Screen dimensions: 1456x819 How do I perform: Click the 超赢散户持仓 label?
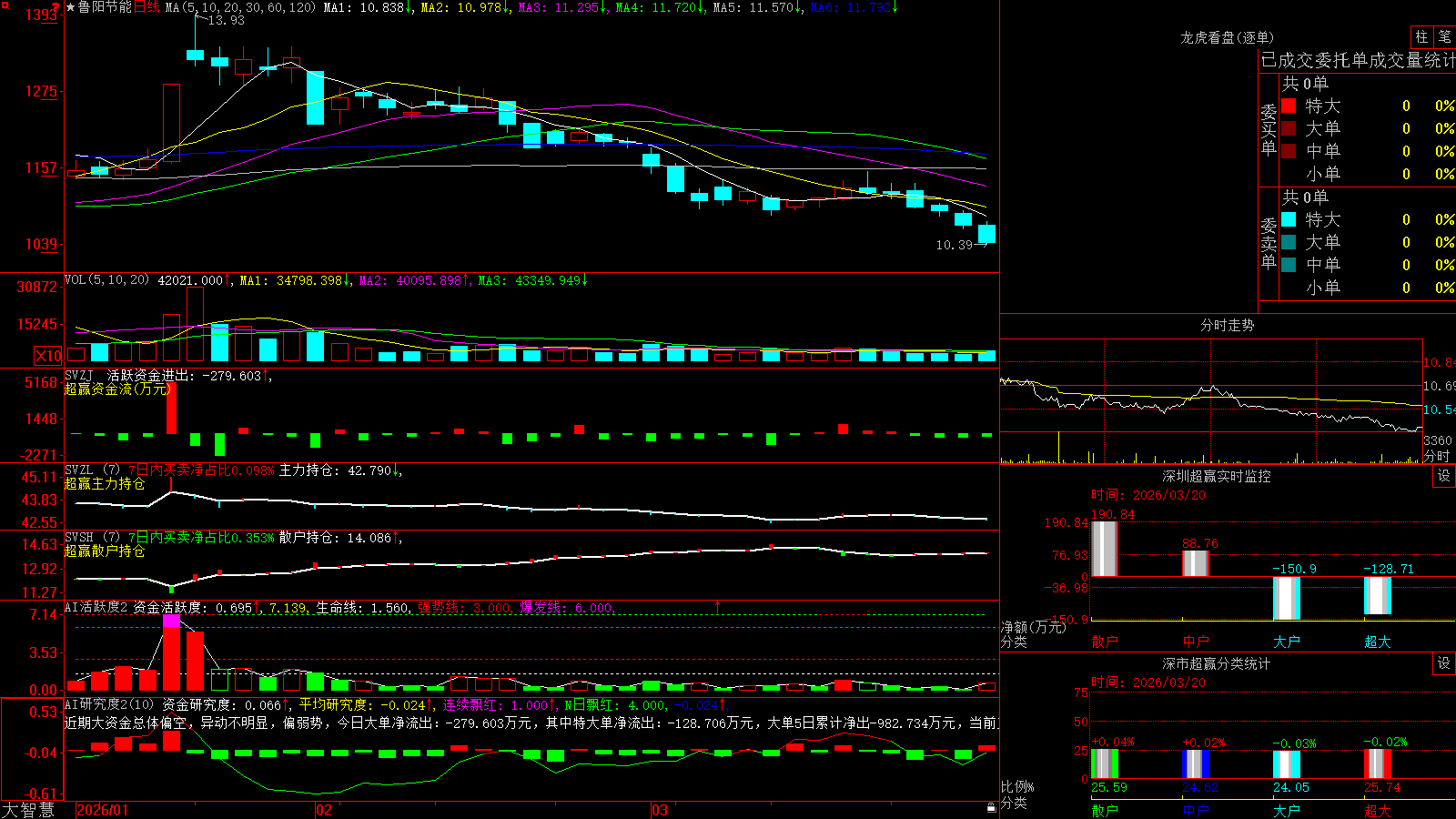(105, 551)
